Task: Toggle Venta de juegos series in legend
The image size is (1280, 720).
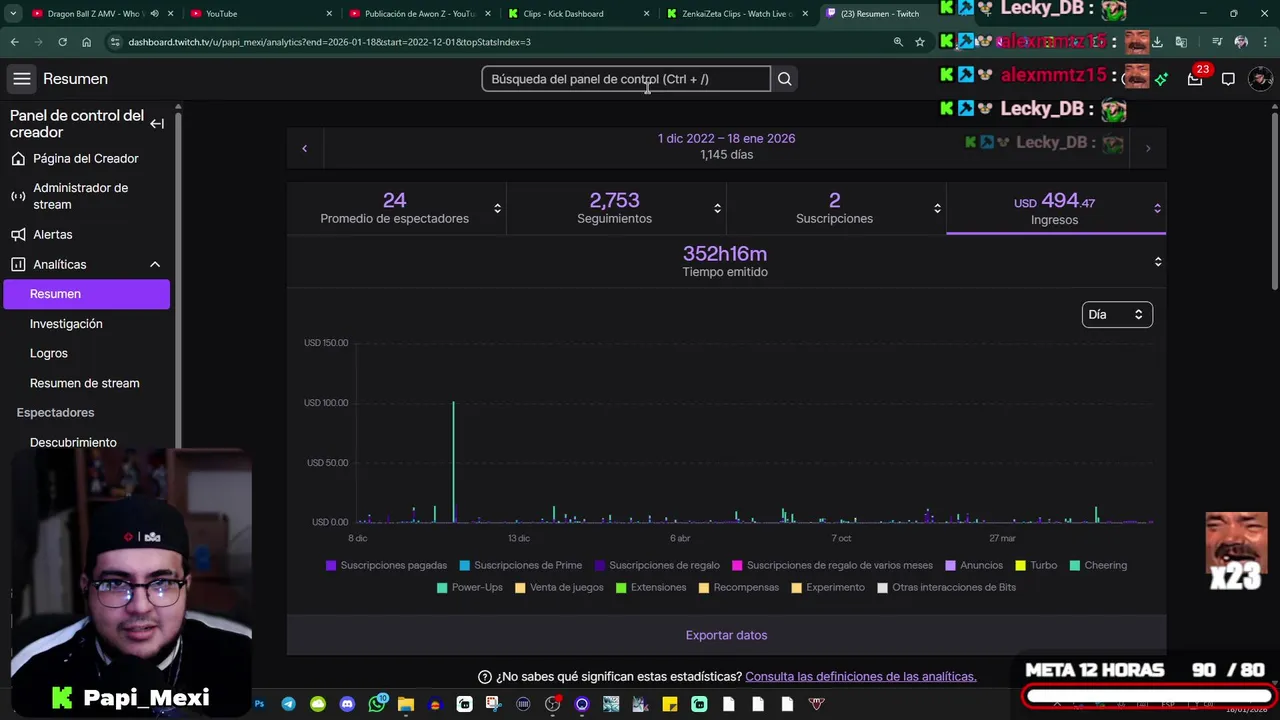Action: coord(559,587)
